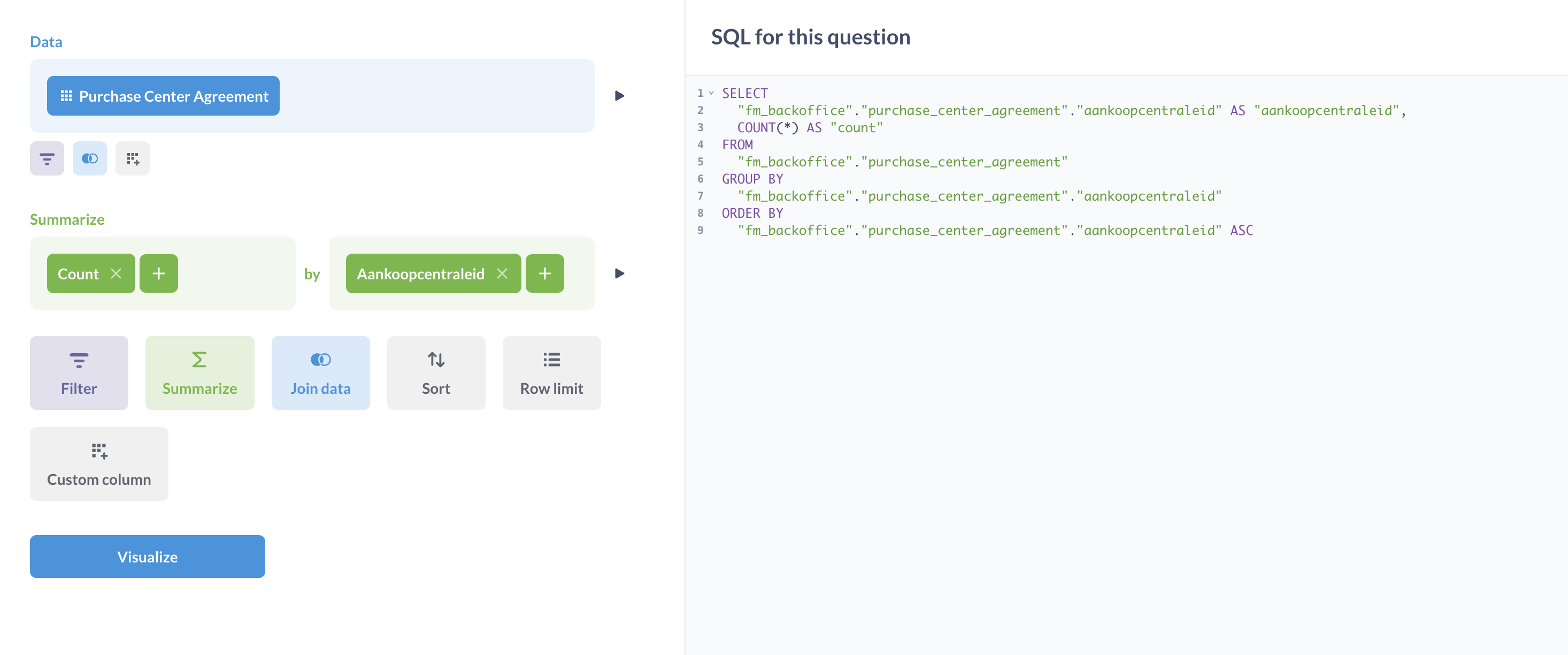Open Purchase Center Agreement table picker
Screen dimensions: 1568x655
pyautogui.click(x=163, y=96)
